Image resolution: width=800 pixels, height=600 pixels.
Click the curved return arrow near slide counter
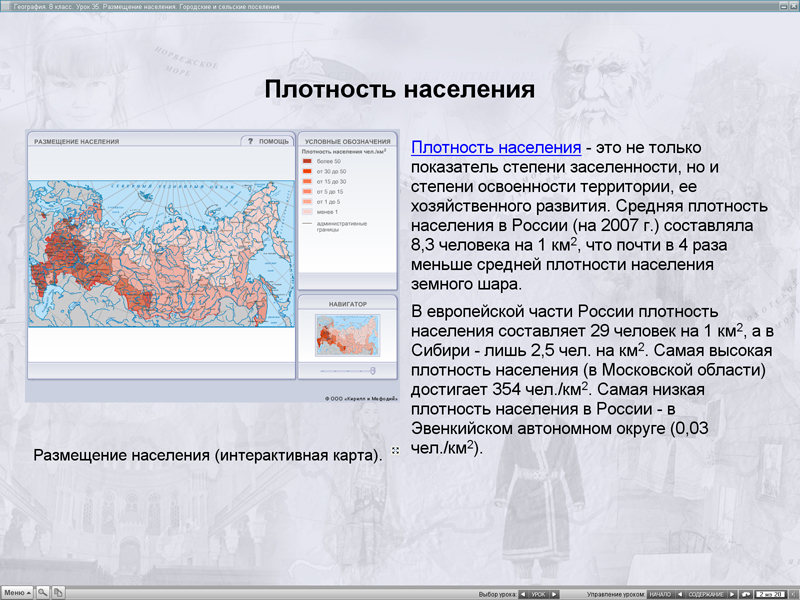tap(747, 592)
